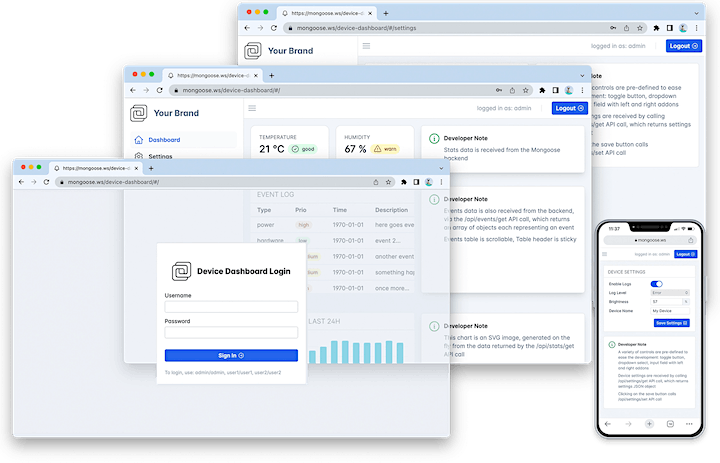Click the Username input field
Image resolution: width=720 pixels, height=463 pixels.
point(231,307)
